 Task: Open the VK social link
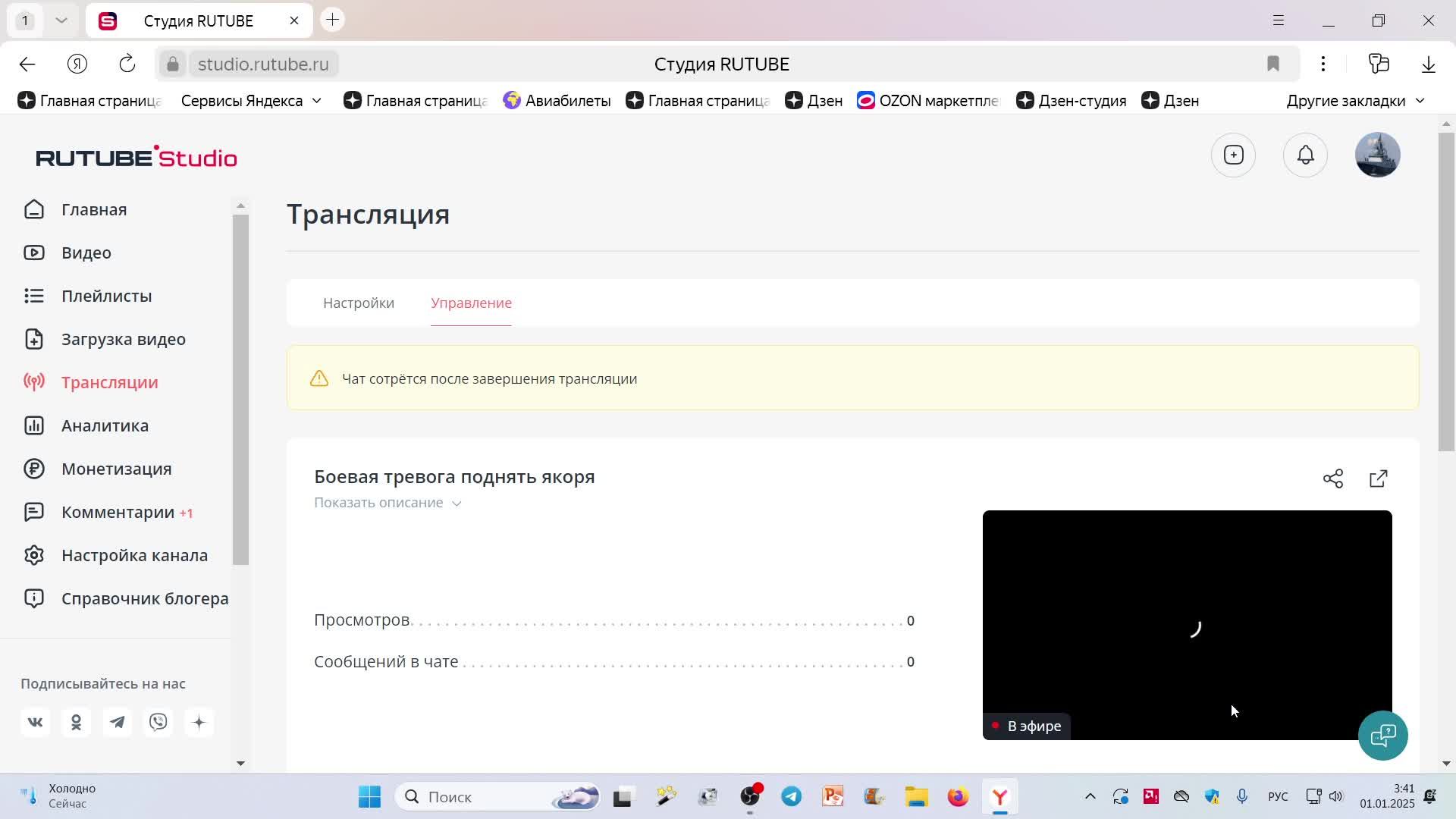pyautogui.click(x=35, y=722)
